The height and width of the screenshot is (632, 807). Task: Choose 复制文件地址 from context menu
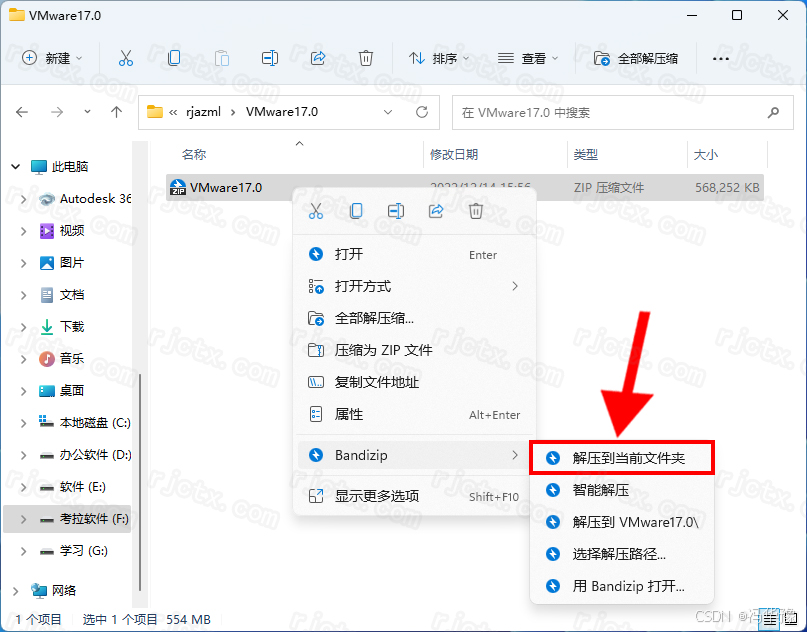click(x=415, y=382)
